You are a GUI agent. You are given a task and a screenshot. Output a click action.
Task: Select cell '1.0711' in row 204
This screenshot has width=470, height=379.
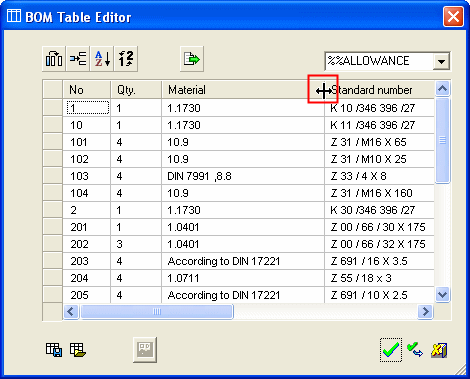pos(243,278)
